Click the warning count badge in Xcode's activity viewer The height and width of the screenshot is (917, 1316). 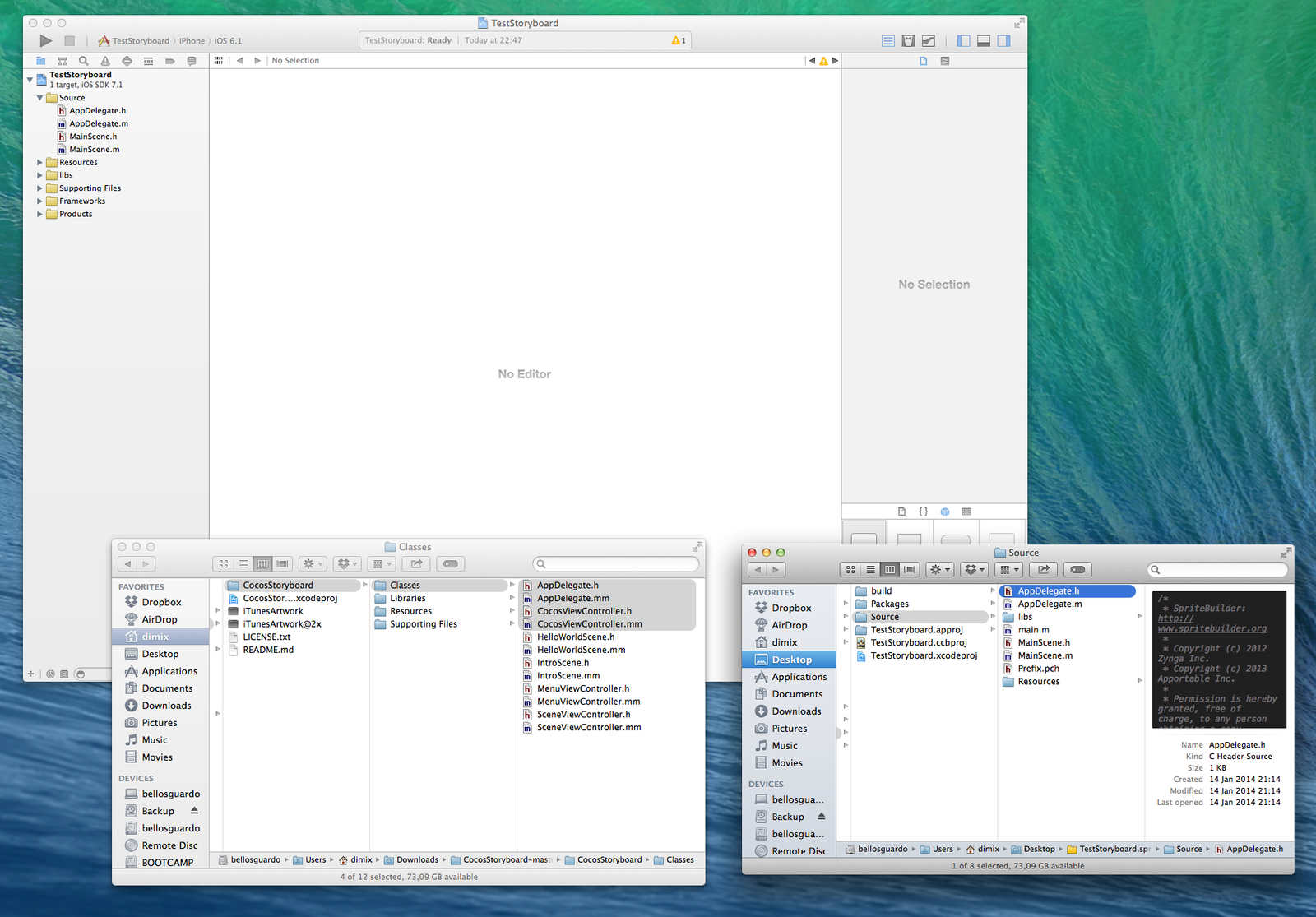click(x=679, y=40)
